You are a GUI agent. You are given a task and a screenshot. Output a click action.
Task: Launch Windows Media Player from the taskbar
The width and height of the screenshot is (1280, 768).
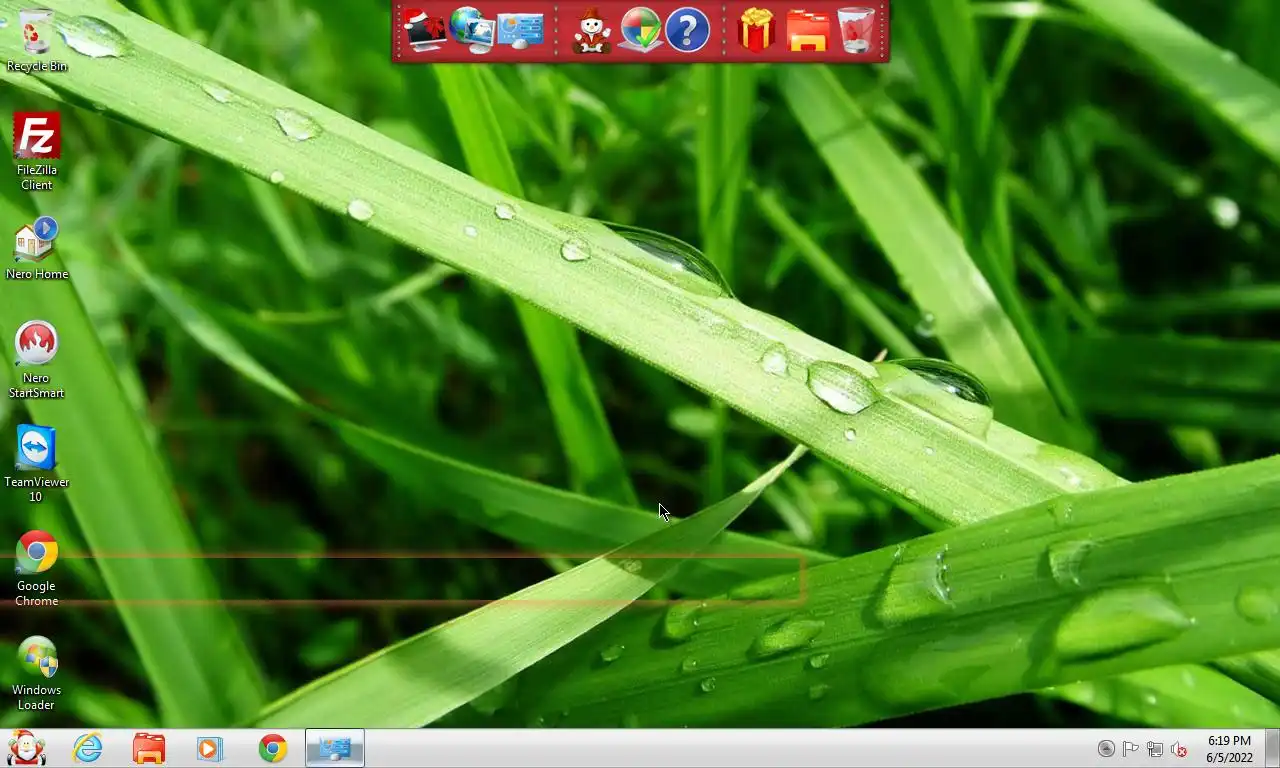pyautogui.click(x=210, y=748)
